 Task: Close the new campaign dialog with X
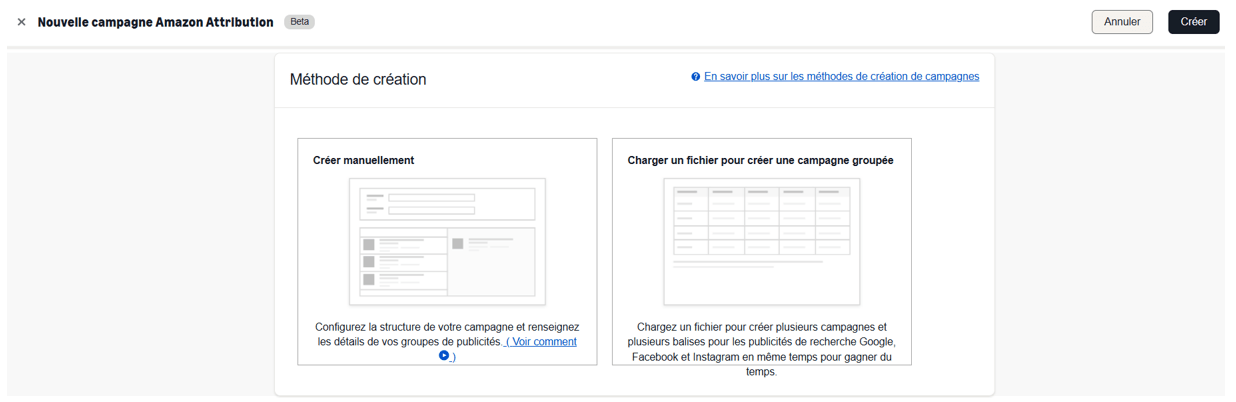pyautogui.click(x=21, y=22)
